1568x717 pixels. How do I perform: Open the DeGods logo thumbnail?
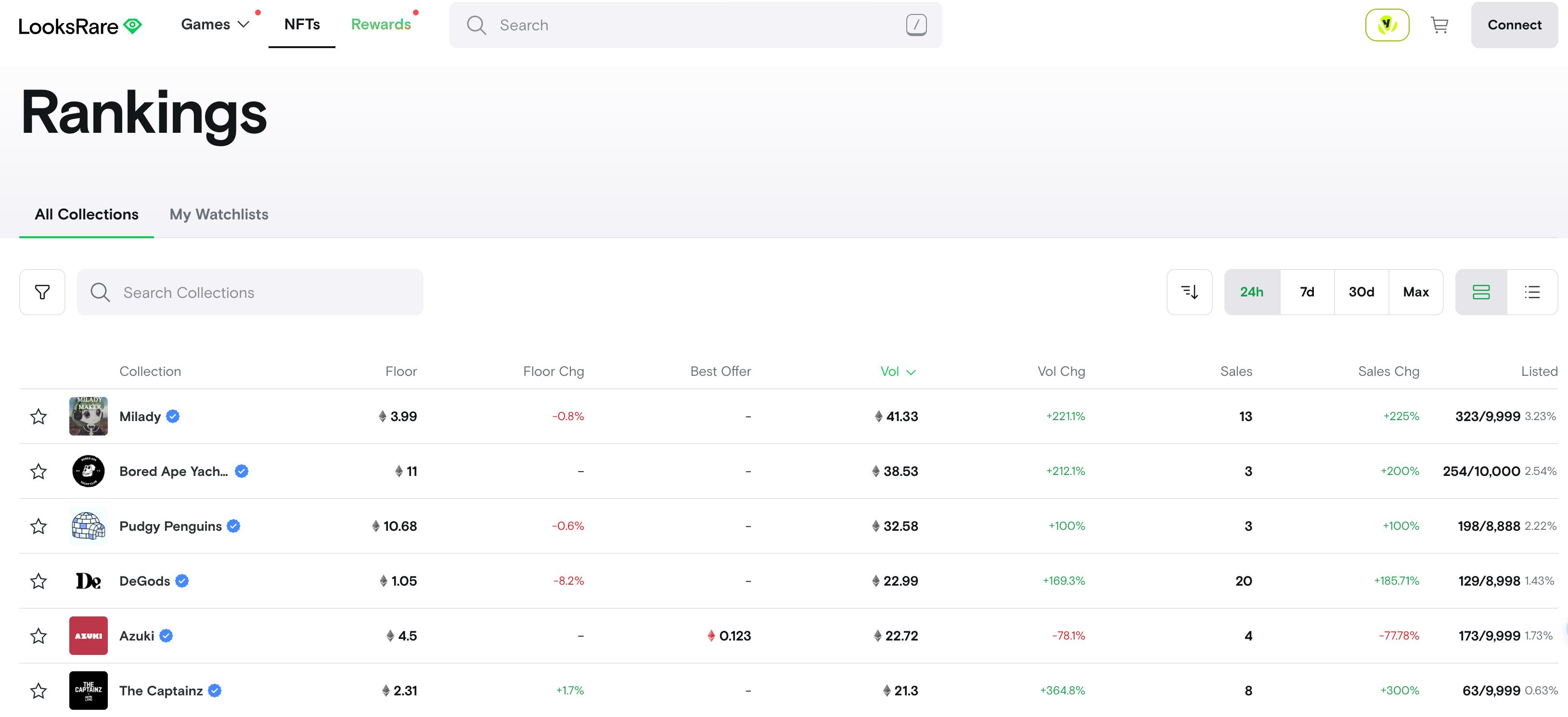click(x=88, y=581)
